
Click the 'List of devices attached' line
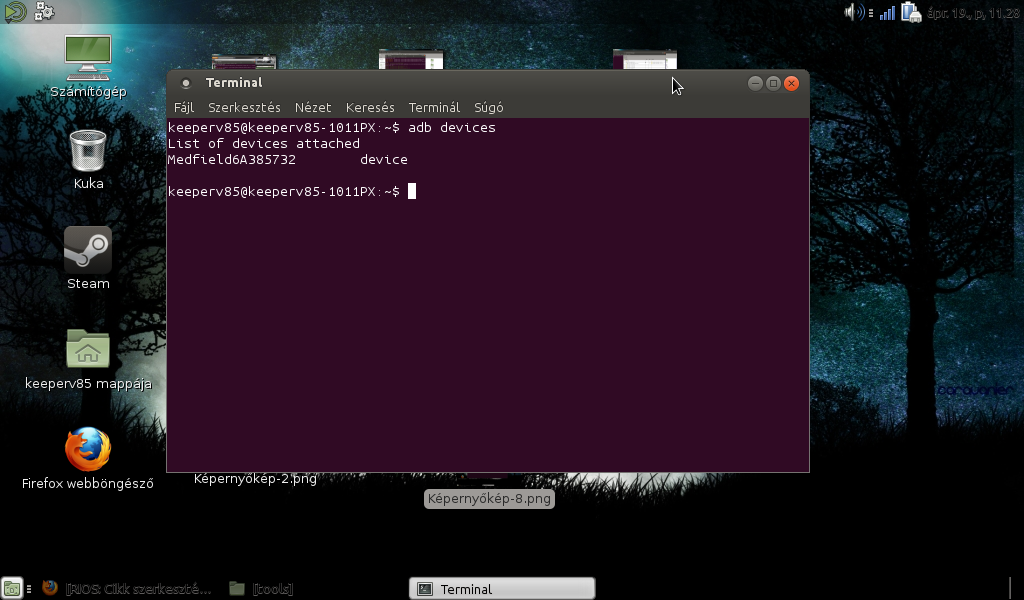[264, 144]
